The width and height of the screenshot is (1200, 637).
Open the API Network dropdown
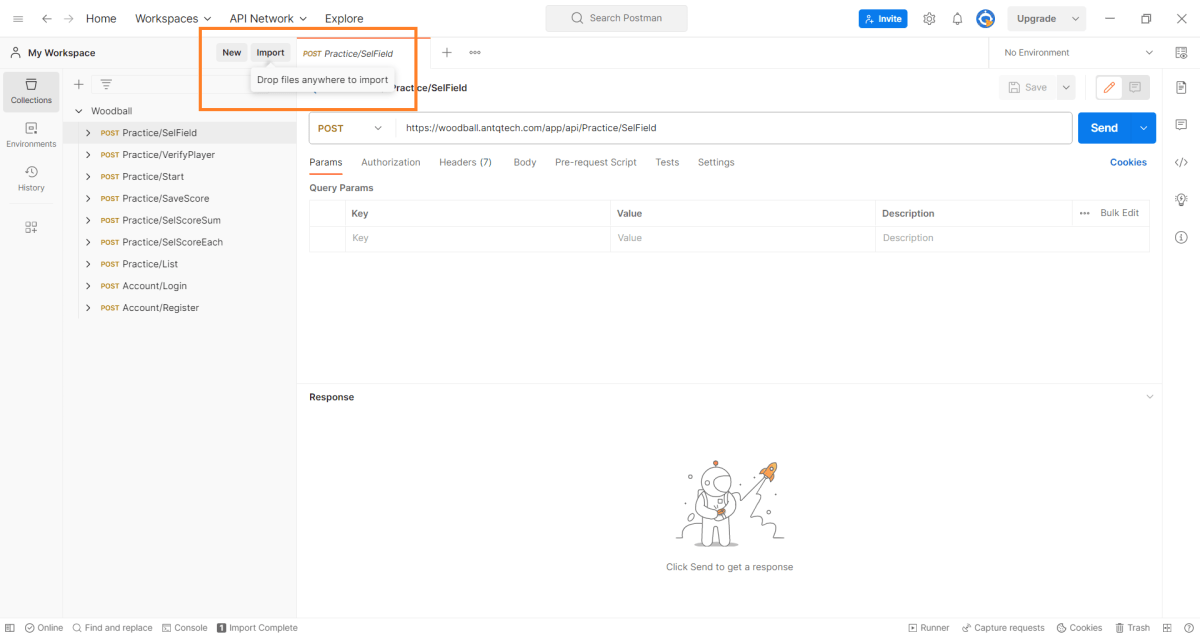point(268,18)
